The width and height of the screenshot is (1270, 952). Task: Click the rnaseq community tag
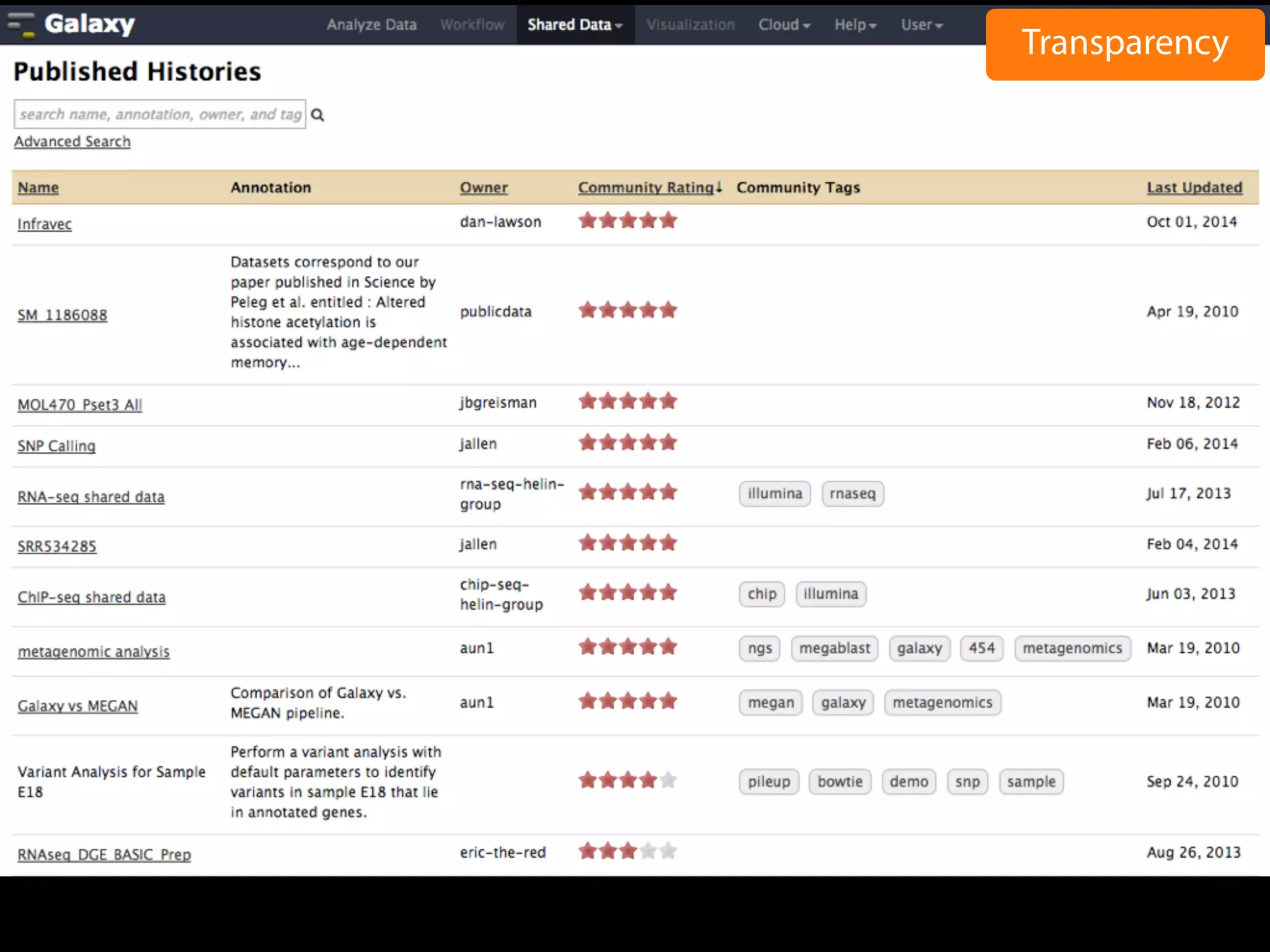click(852, 494)
